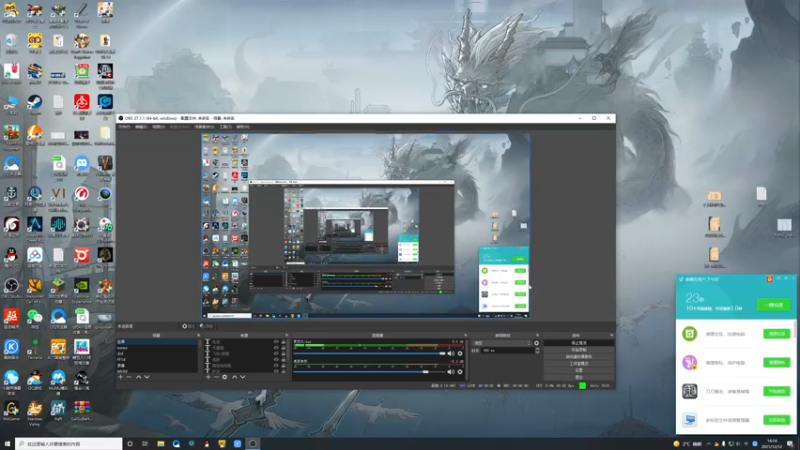Image resolution: width=800 pixels, height=450 pixels.
Task: Add a new source with the plus icon
Action: (208, 377)
